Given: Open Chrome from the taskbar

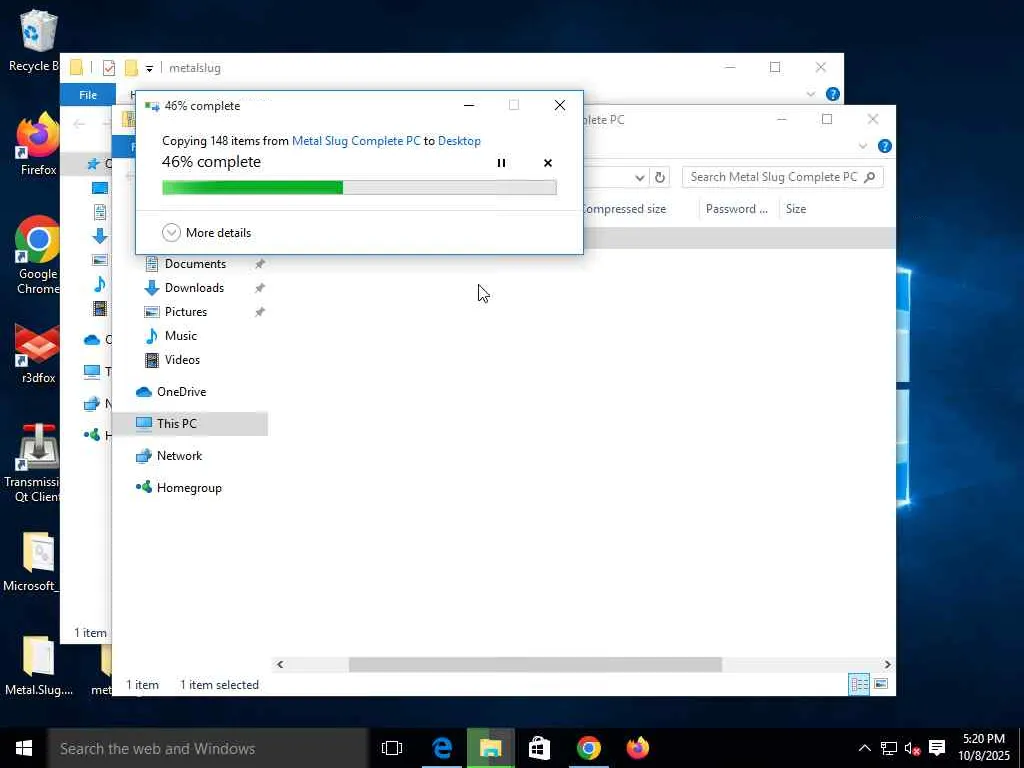Looking at the screenshot, I should 588,748.
